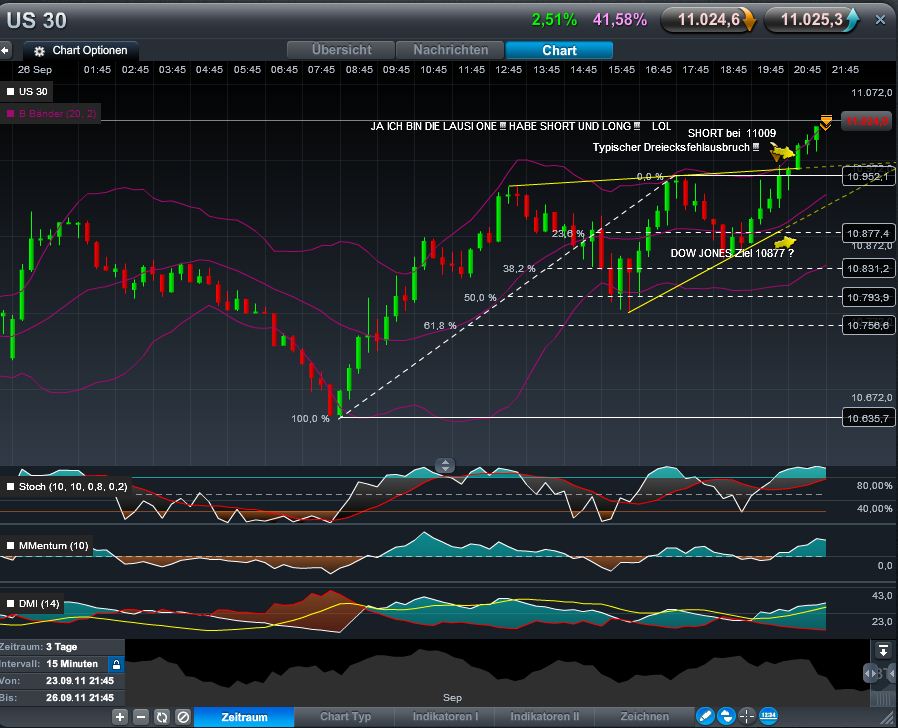
Task: Zoom out using the minus icon
Action: 139,717
